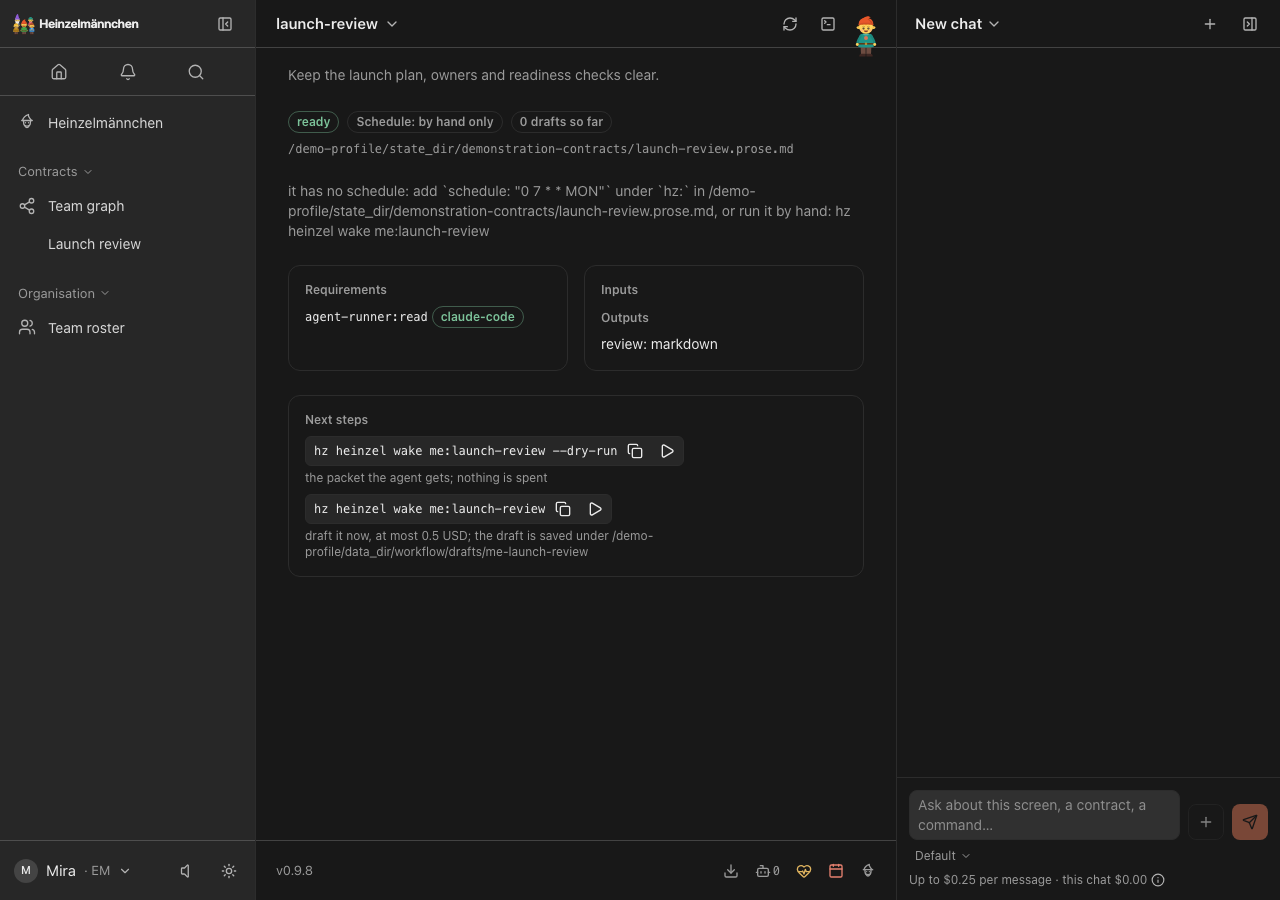Open the terminal panel icon

828,24
